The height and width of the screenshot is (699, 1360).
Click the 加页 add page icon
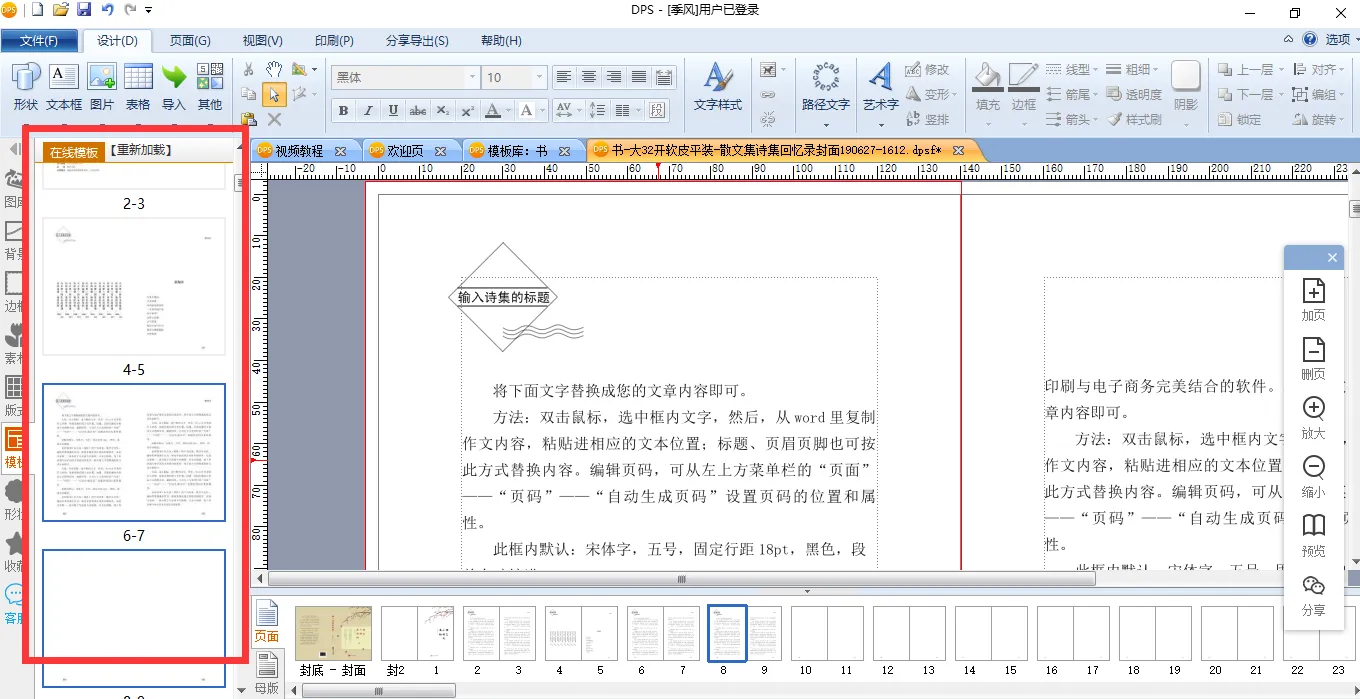(x=1313, y=299)
